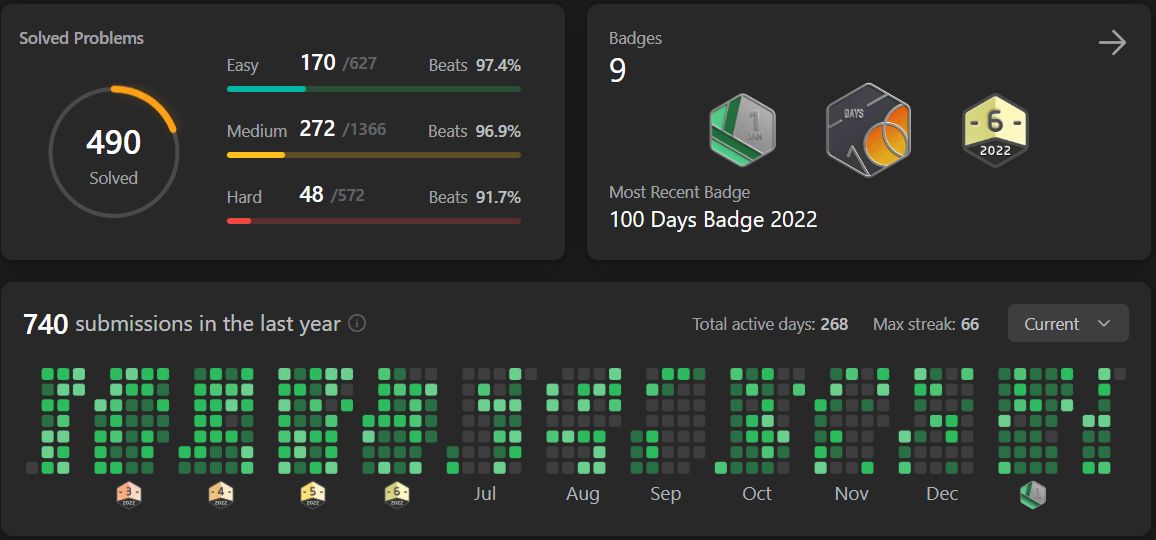Click the Easy difficulty label
Image resolution: width=1156 pixels, height=540 pixels.
pyautogui.click(x=243, y=65)
